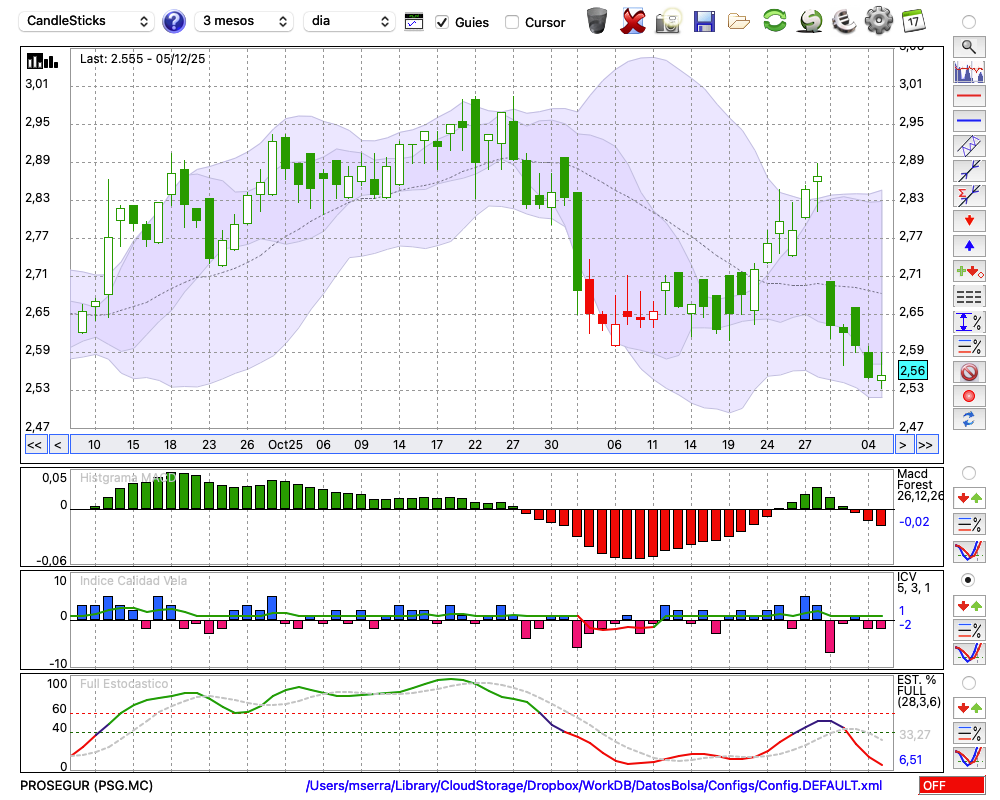
Task: Select the red horizontal line tool
Action: click(969, 96)
